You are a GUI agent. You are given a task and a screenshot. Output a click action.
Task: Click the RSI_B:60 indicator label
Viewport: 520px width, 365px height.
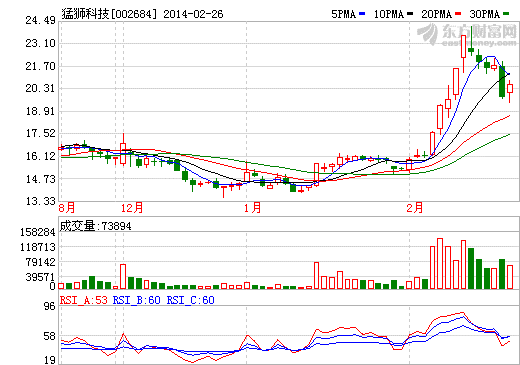click(x=137, y=300)
